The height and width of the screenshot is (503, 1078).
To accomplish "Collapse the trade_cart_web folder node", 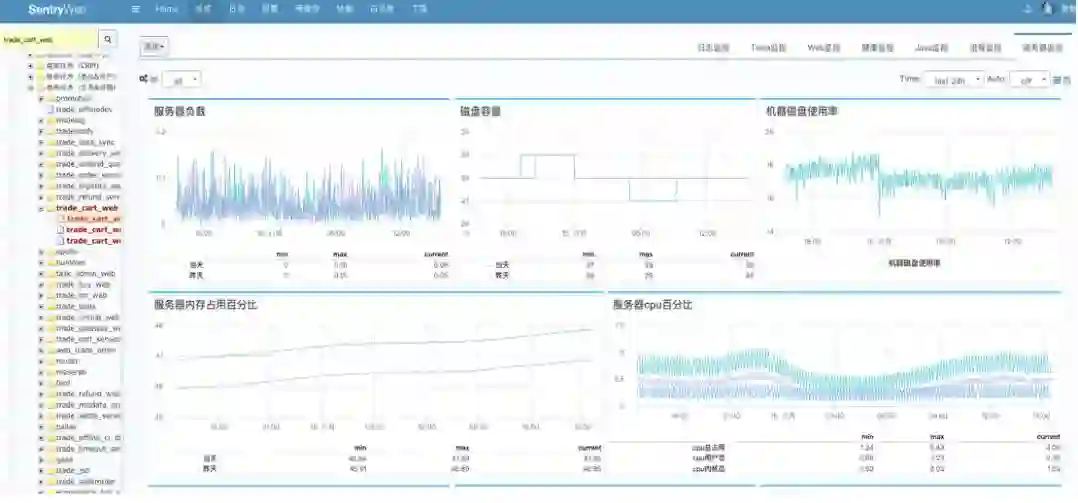I will (41, 208).
